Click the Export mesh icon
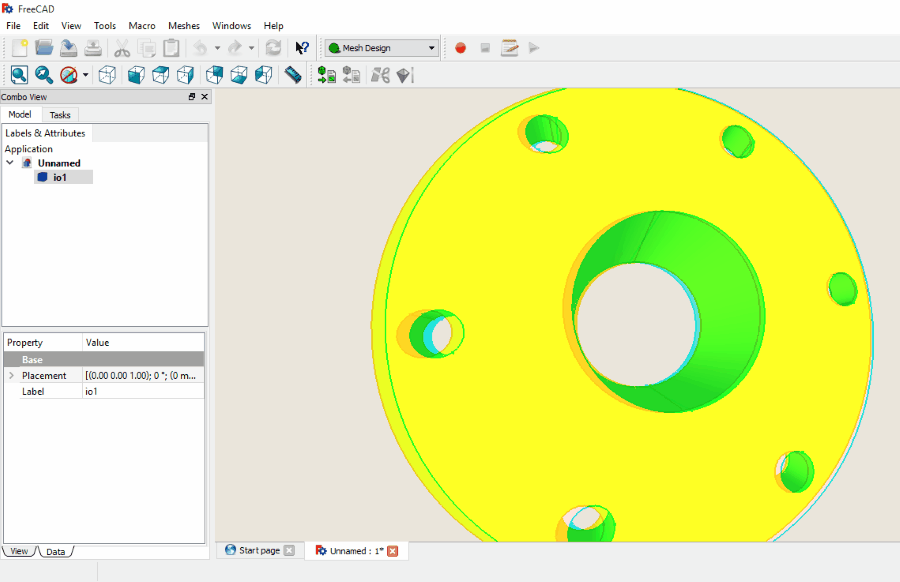The image size is (900, 582). click(351, 75)
